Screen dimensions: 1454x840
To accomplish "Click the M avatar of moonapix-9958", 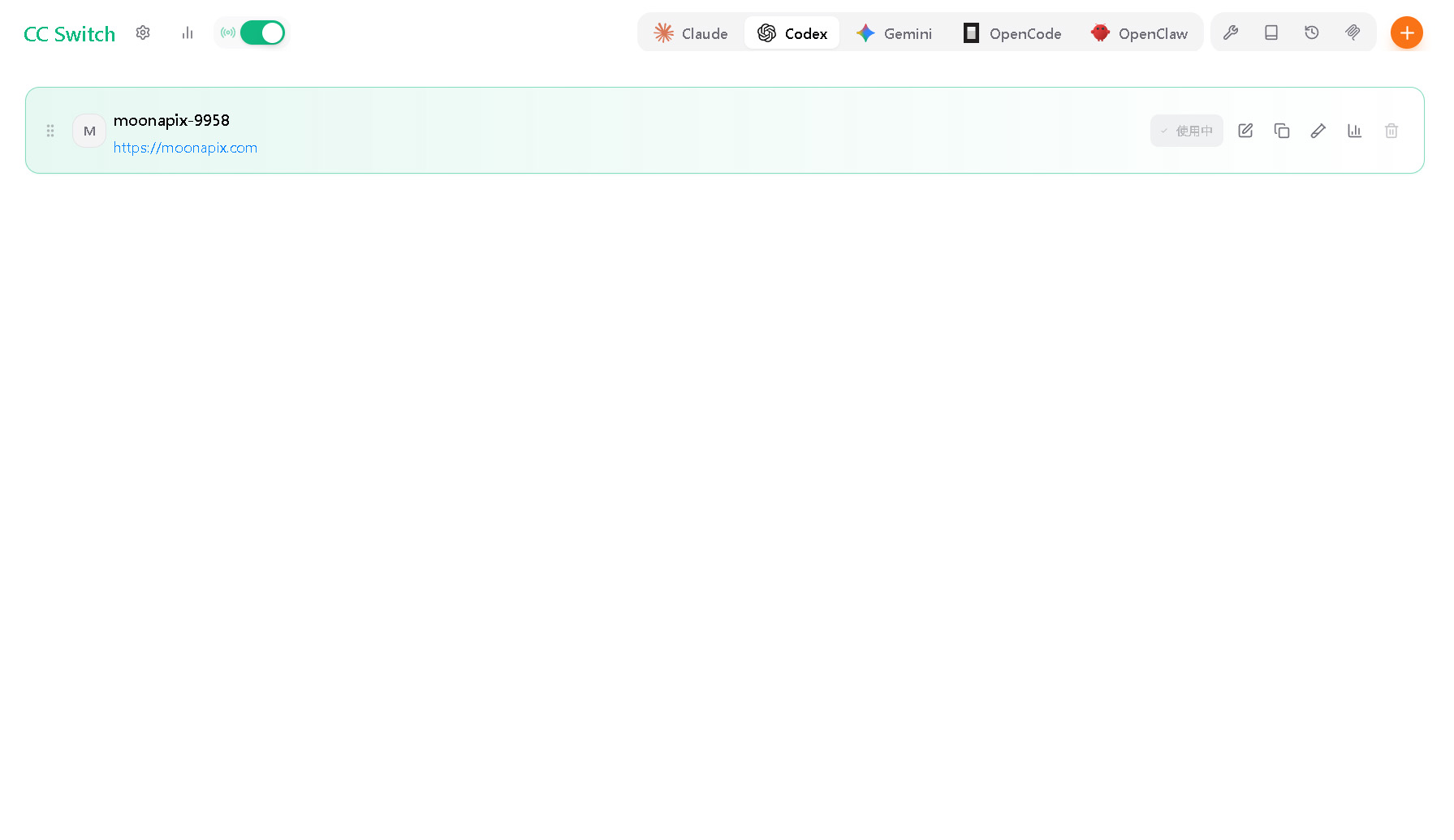I will (x=89, y=131).
